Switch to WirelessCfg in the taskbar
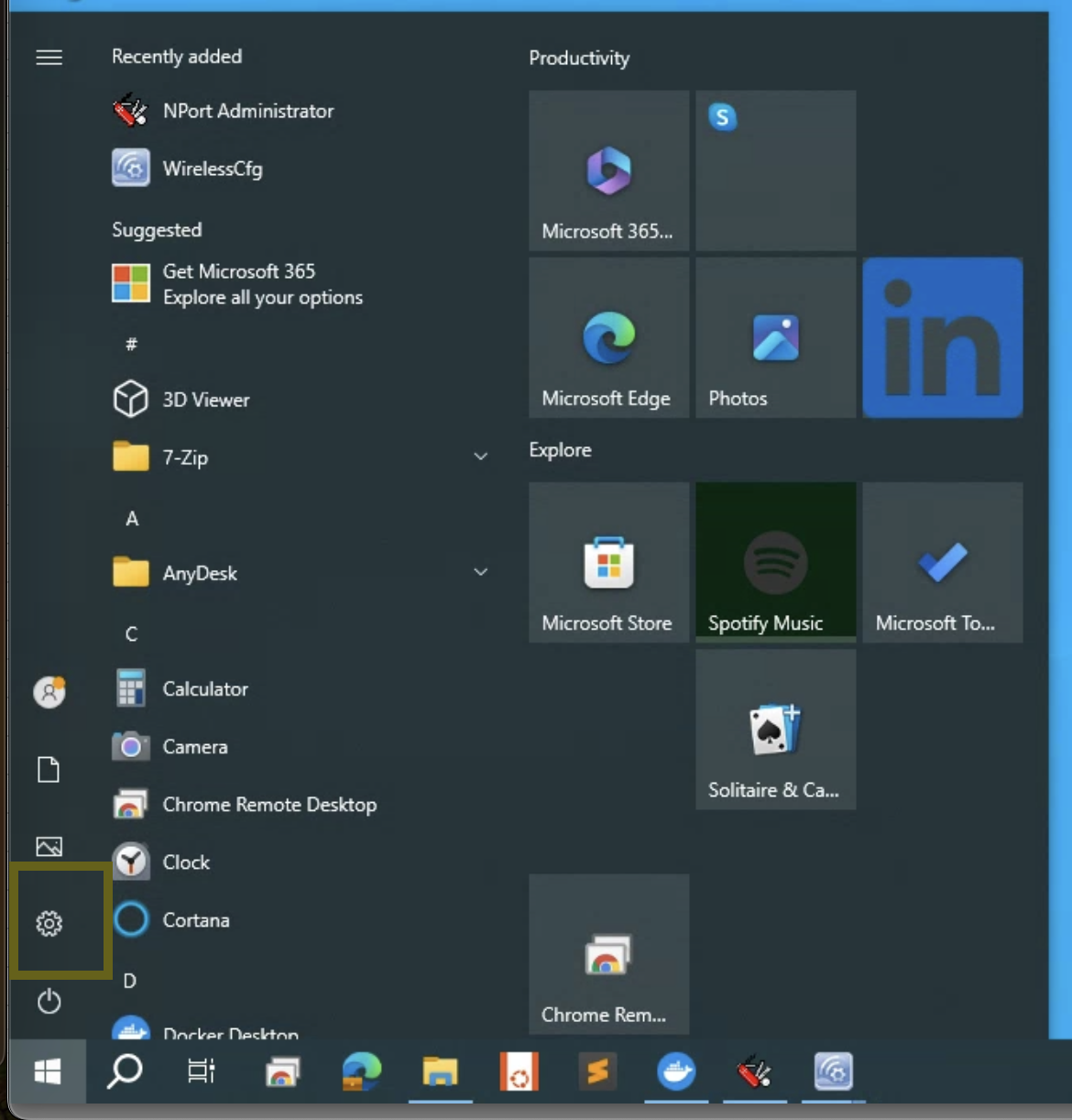Image resolution: width=1072 pixels, height=1120 pixels. [x=834, y=1071]
